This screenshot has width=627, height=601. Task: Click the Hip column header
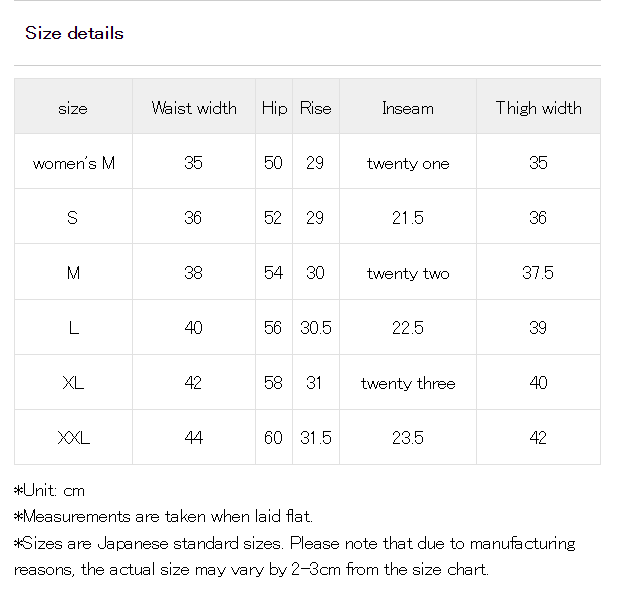point(274,108)
